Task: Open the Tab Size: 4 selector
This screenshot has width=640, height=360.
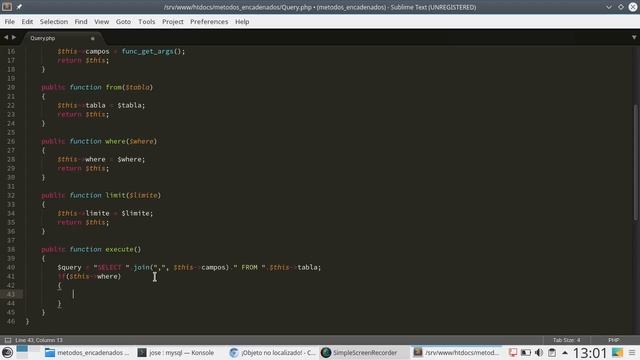Action: click(x=566, y=340)
